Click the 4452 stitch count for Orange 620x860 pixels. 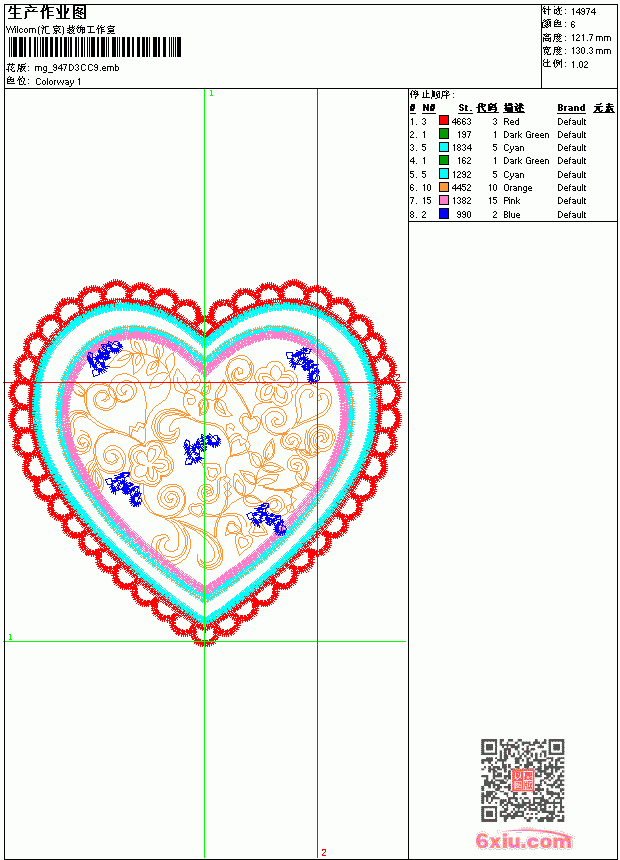461,188
